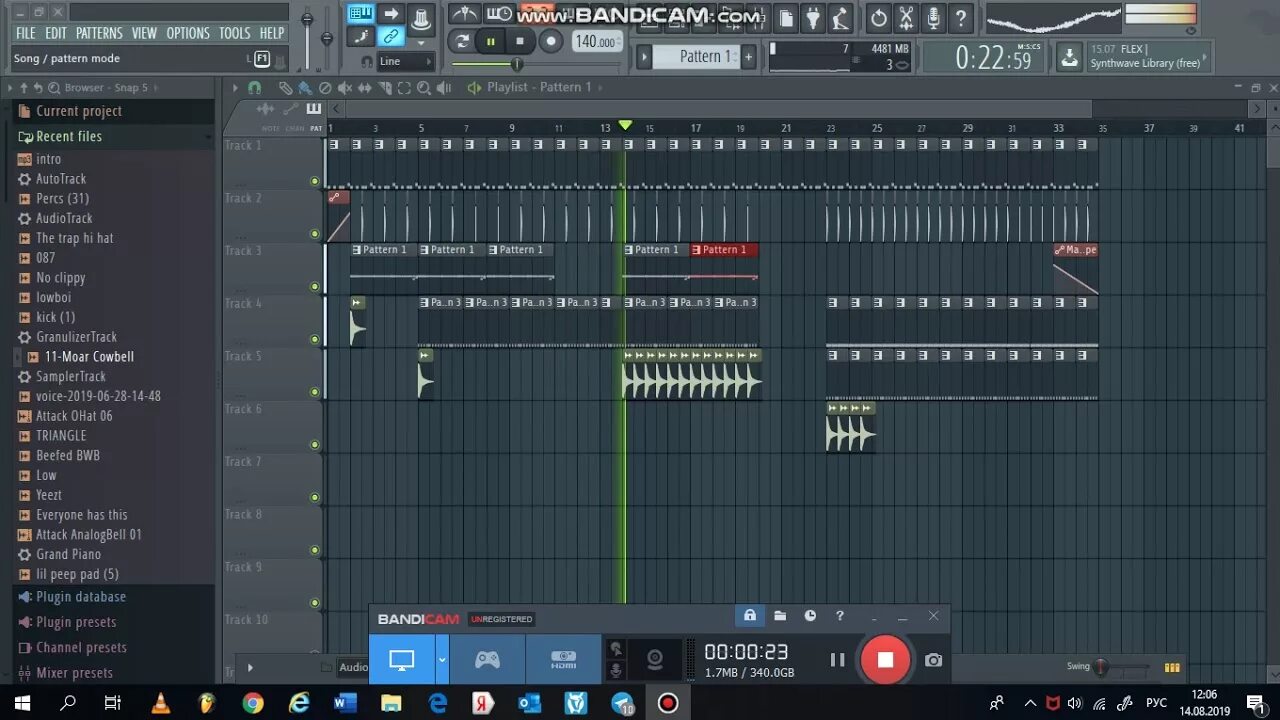Image resolution: width=1280 pixels, height=720 pixels.
Task: Select 'Grand Piano' in recent files
Action: [68, 554]
